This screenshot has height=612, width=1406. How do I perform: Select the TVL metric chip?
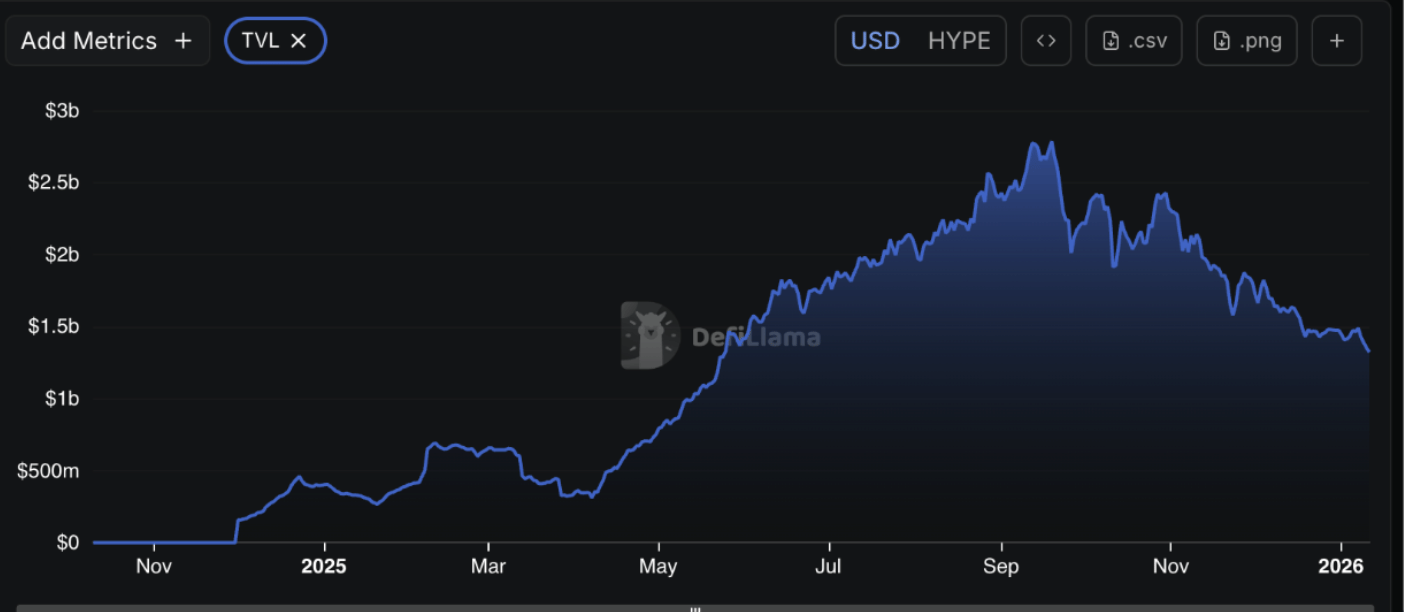[260, 41]
